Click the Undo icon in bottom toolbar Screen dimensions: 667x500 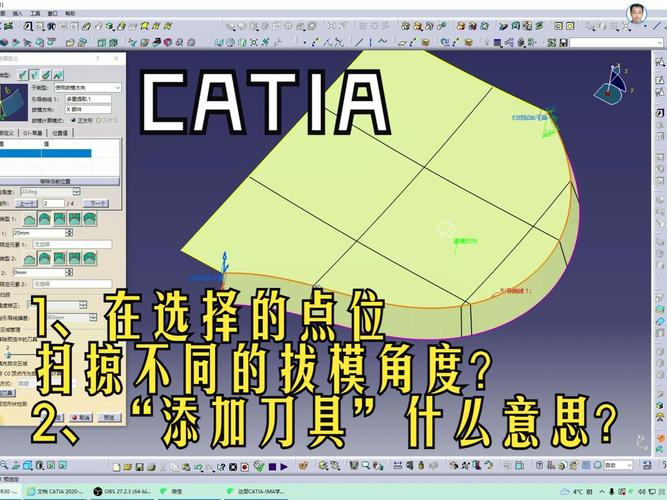tap(198, 467)
